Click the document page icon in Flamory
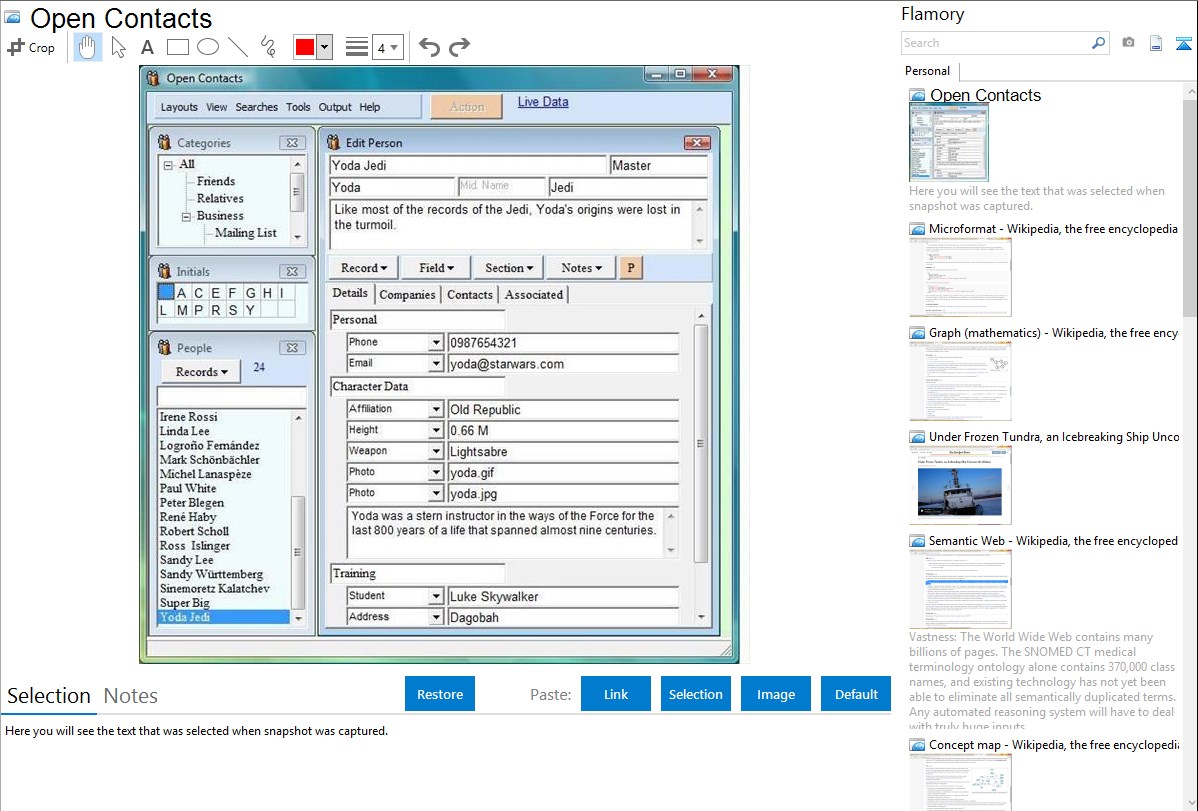 (x=1156, y=43)
